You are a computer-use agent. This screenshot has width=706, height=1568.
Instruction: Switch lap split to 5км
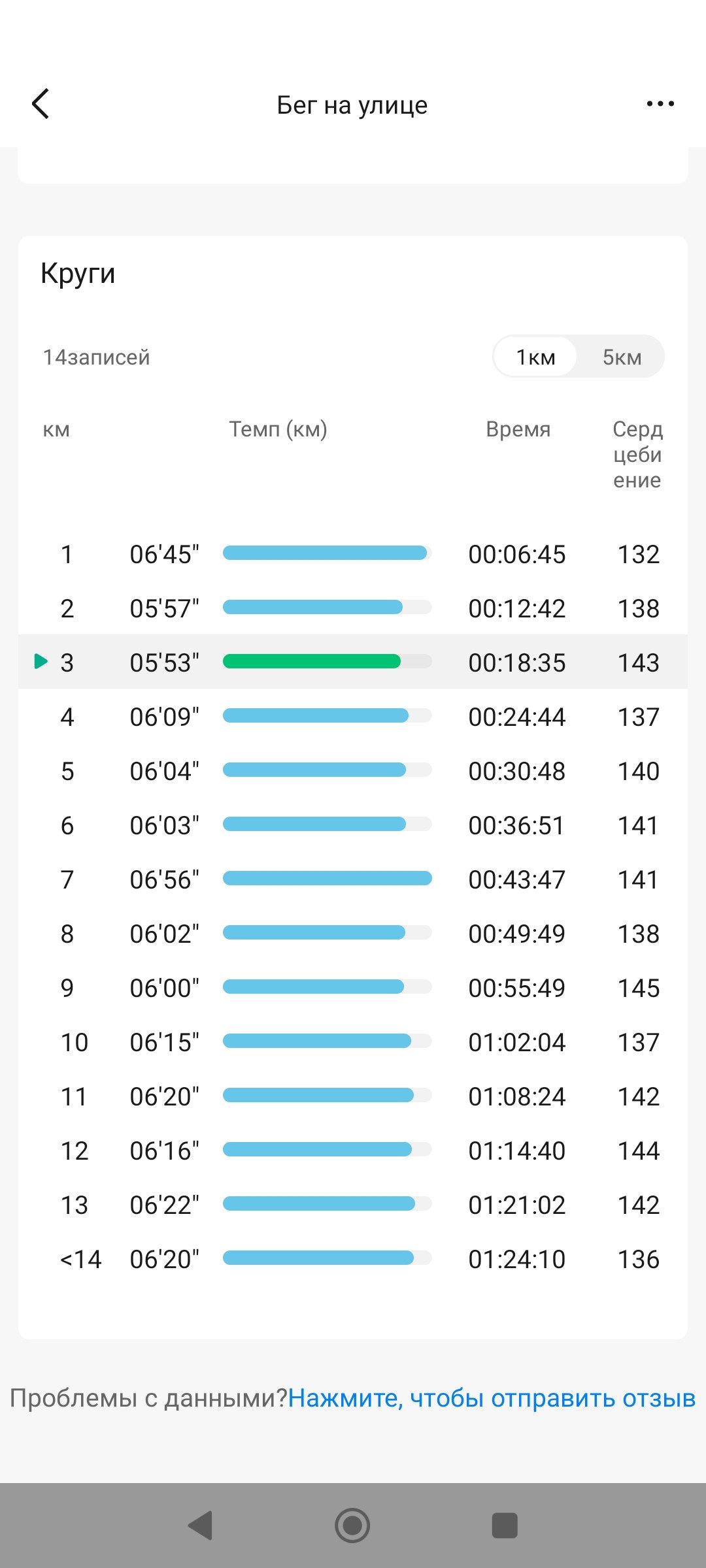point(622,357)
